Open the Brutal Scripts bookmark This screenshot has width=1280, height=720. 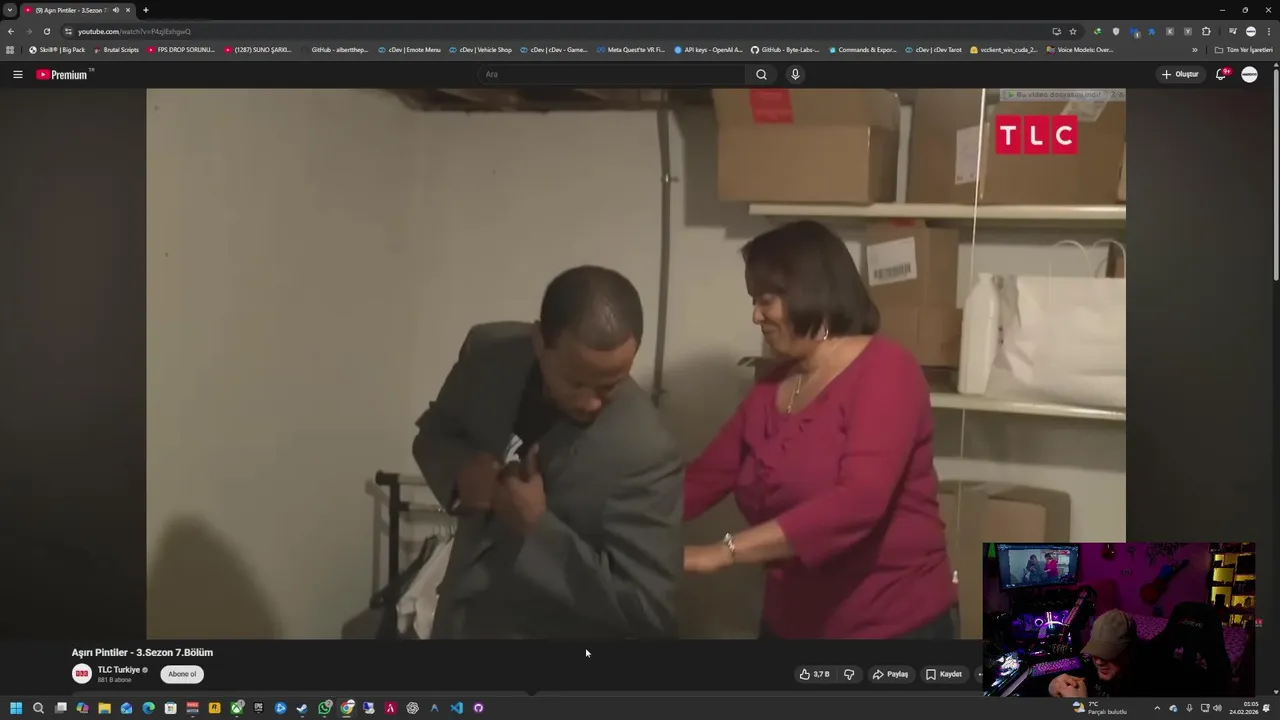tap(117, 50)
